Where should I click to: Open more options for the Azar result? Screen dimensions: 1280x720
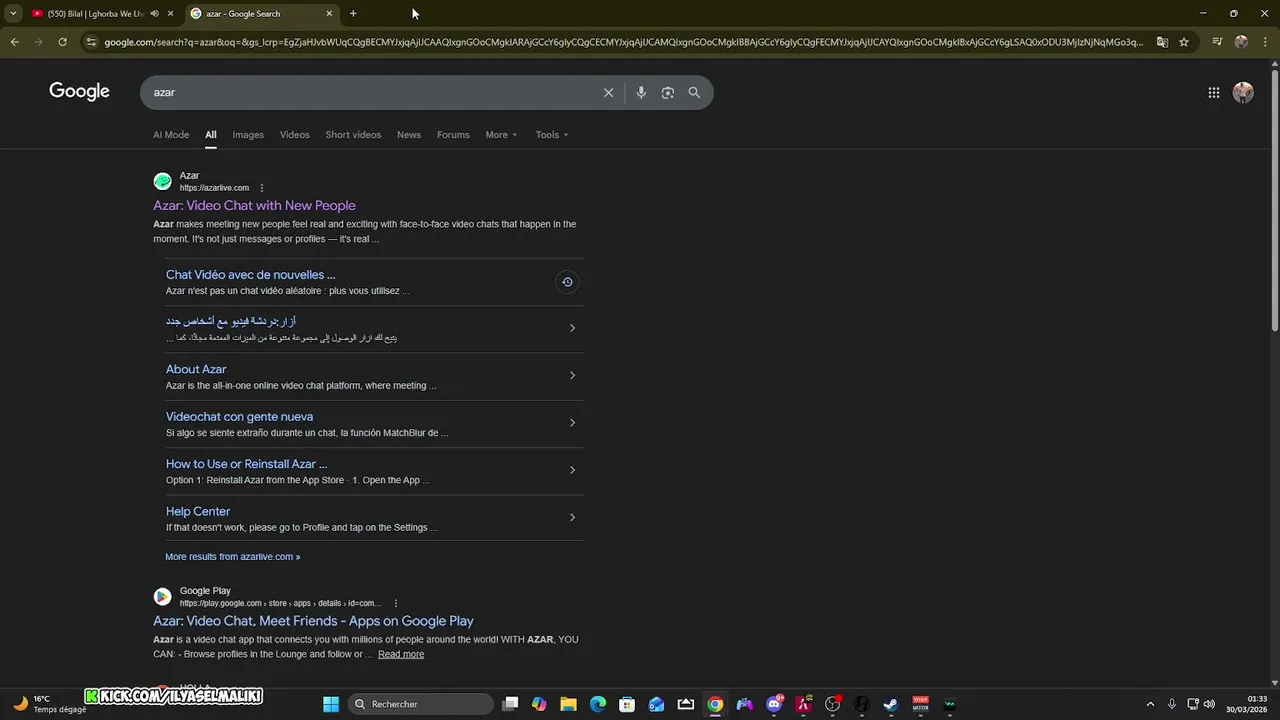(262, 188)
